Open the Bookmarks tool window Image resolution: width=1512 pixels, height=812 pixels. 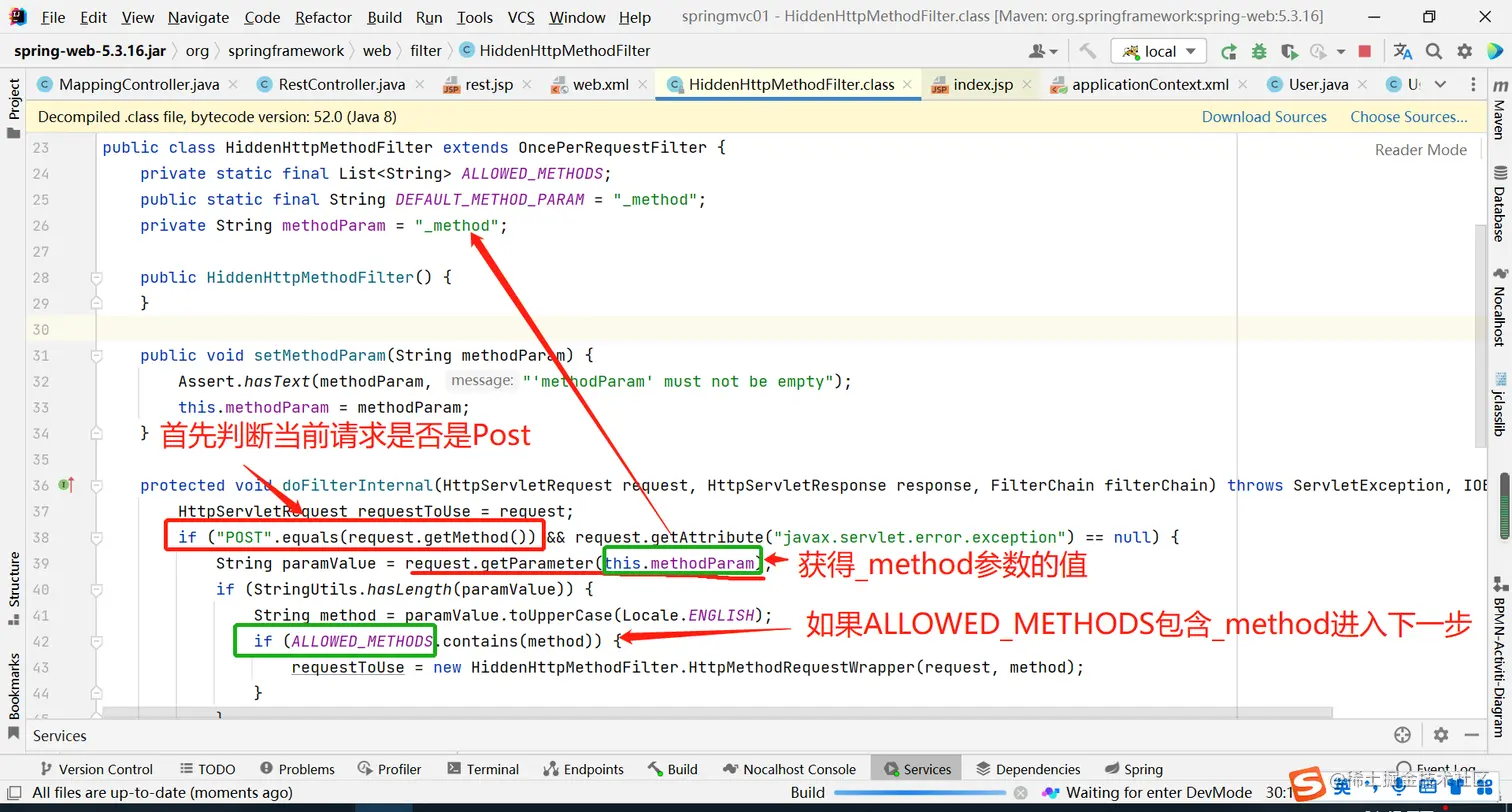click(14, 697)
